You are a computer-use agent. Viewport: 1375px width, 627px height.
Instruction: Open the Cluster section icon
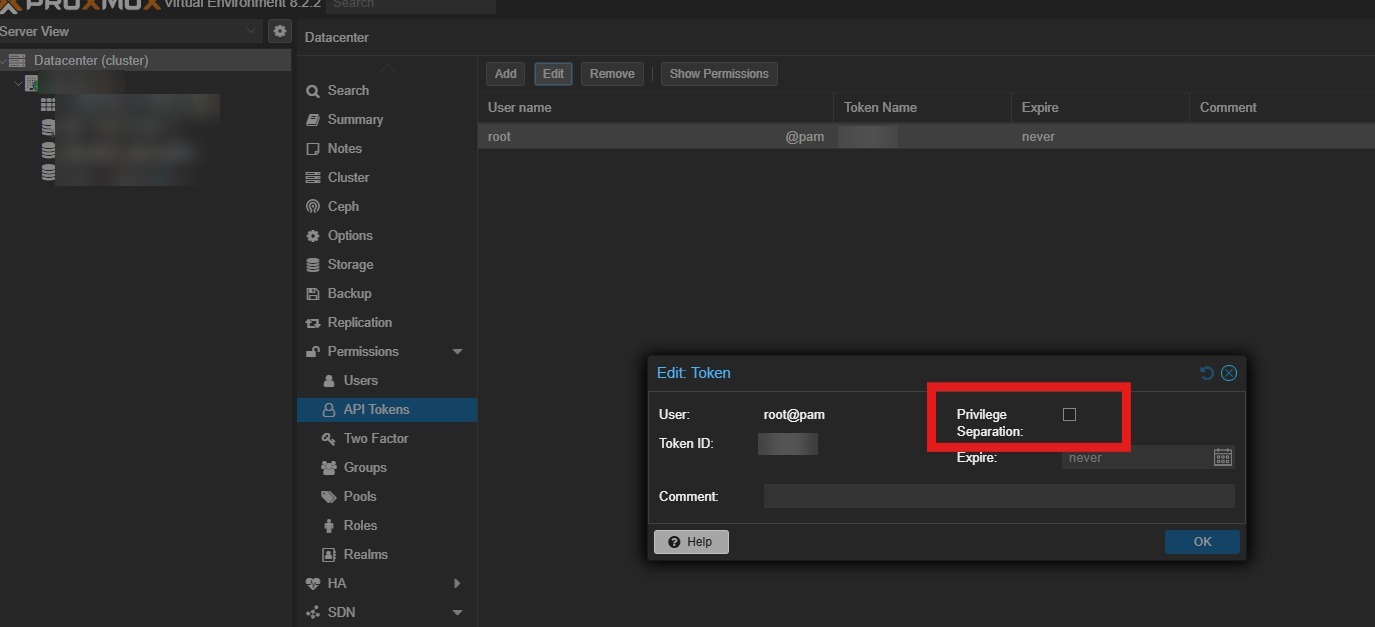click(313, 178)
